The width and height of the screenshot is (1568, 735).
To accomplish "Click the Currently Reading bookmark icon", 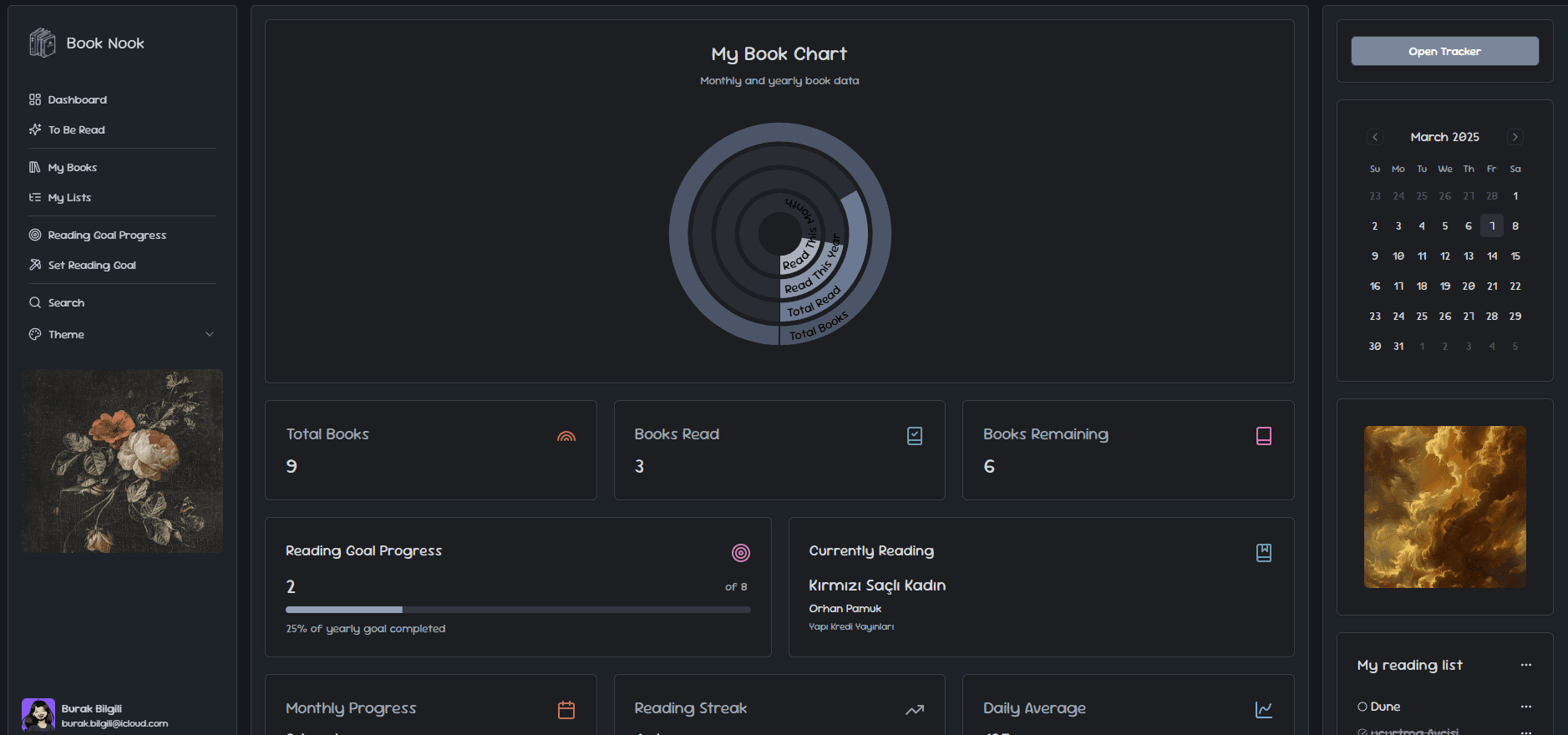I will [x=1263, y=552].
